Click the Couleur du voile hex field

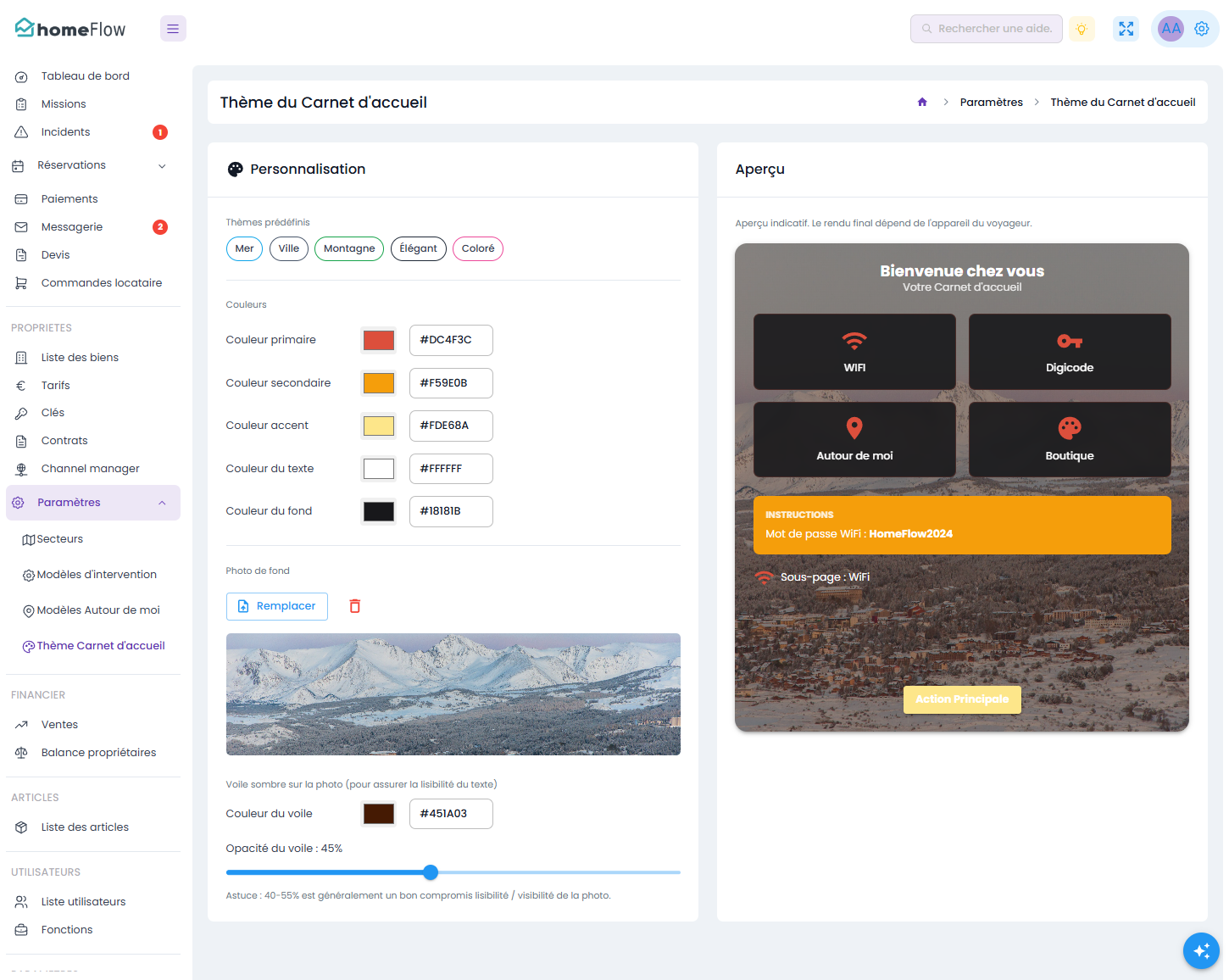tap(451, 814)
